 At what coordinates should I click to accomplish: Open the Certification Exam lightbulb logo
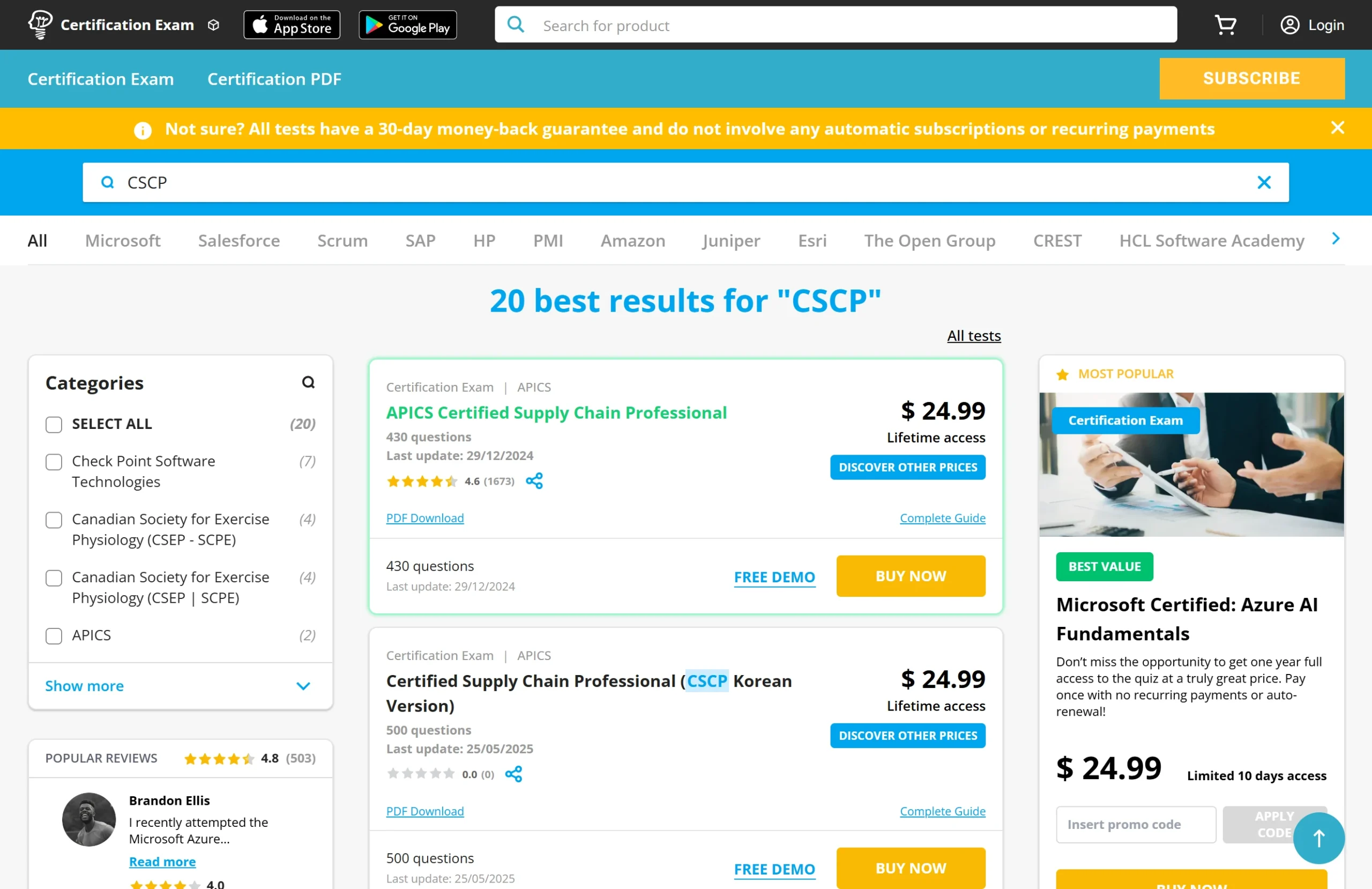(40, 25)
